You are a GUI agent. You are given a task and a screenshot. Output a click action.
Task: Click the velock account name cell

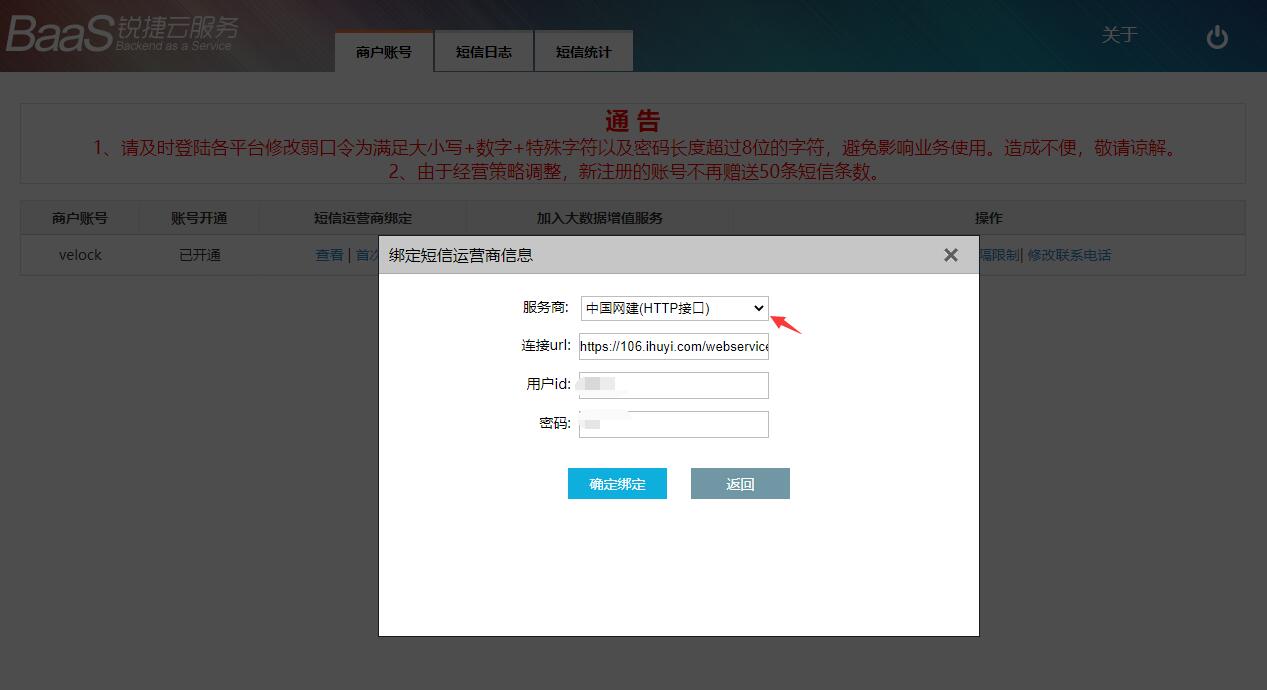pos(80,255)
